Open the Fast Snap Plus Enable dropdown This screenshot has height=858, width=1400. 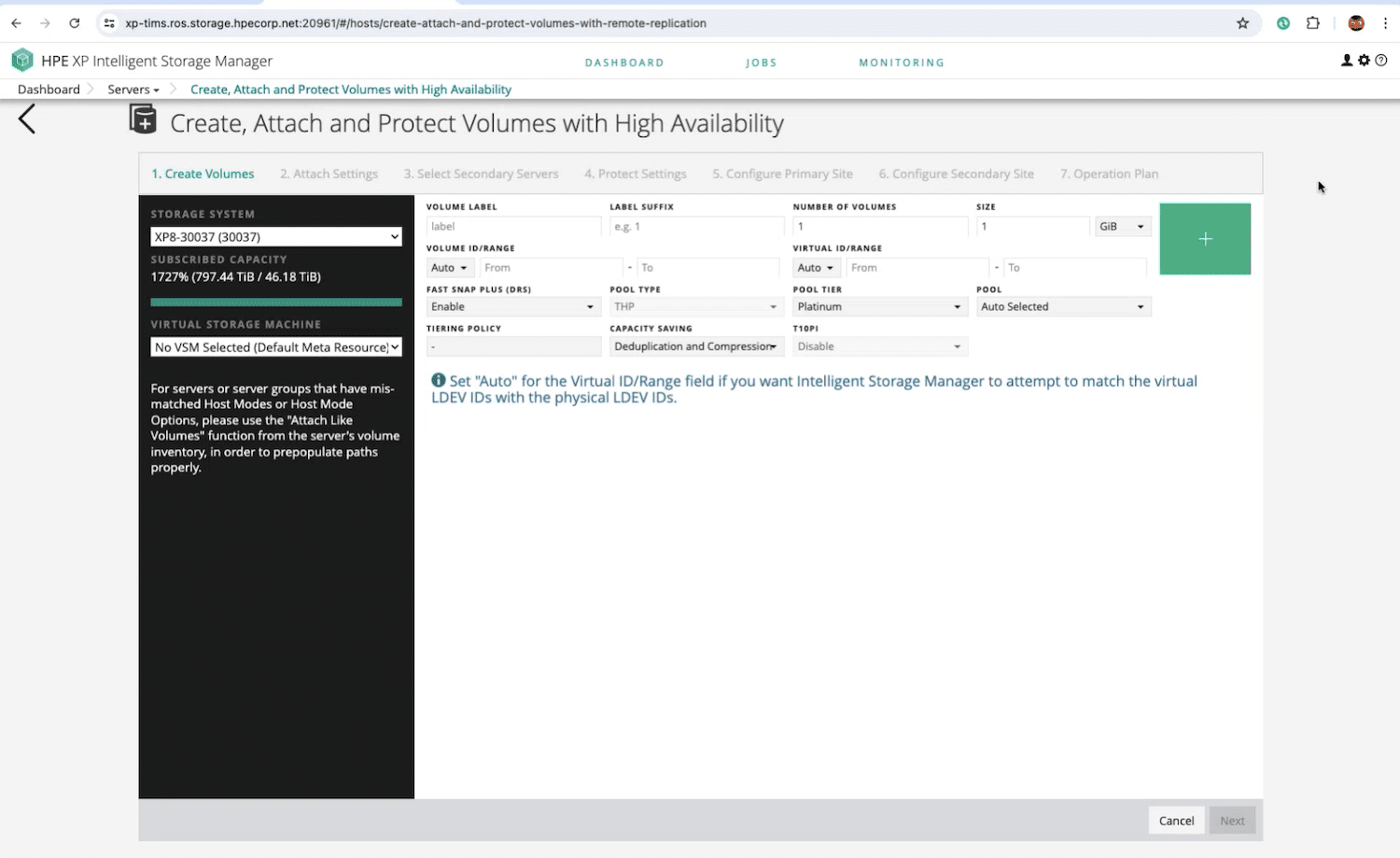click(x=513, y=306)
